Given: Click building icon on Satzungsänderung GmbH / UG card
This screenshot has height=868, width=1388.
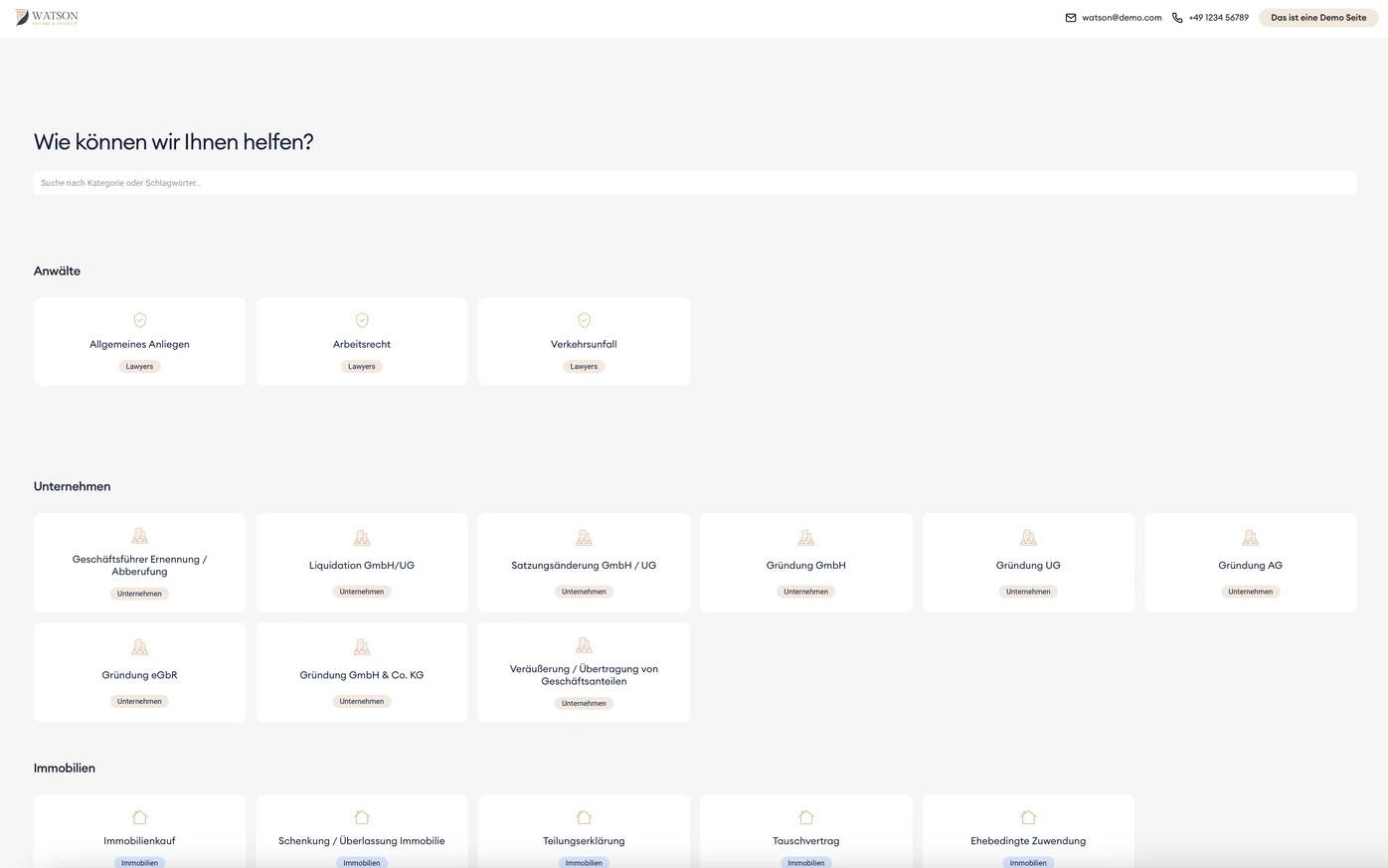Looking at the screenshot, I should [585, 538].
